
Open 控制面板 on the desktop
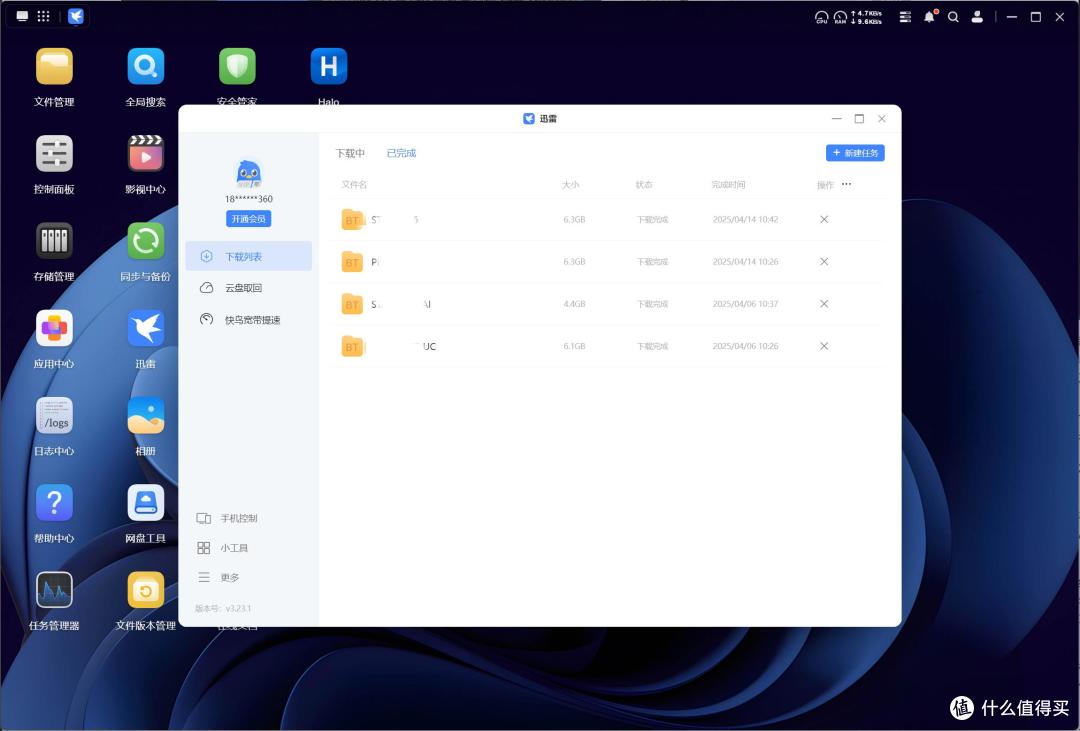click(54, 154)
